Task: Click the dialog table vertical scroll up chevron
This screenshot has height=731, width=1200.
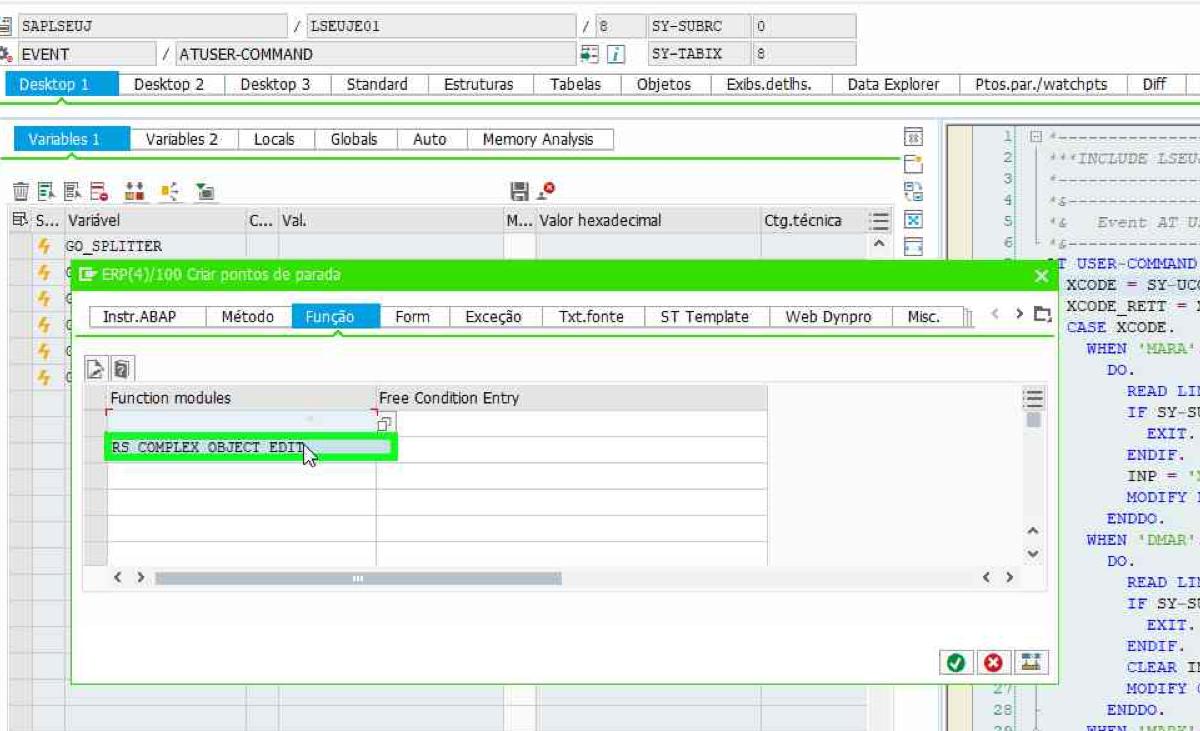Action: [x=1033, y=531]
